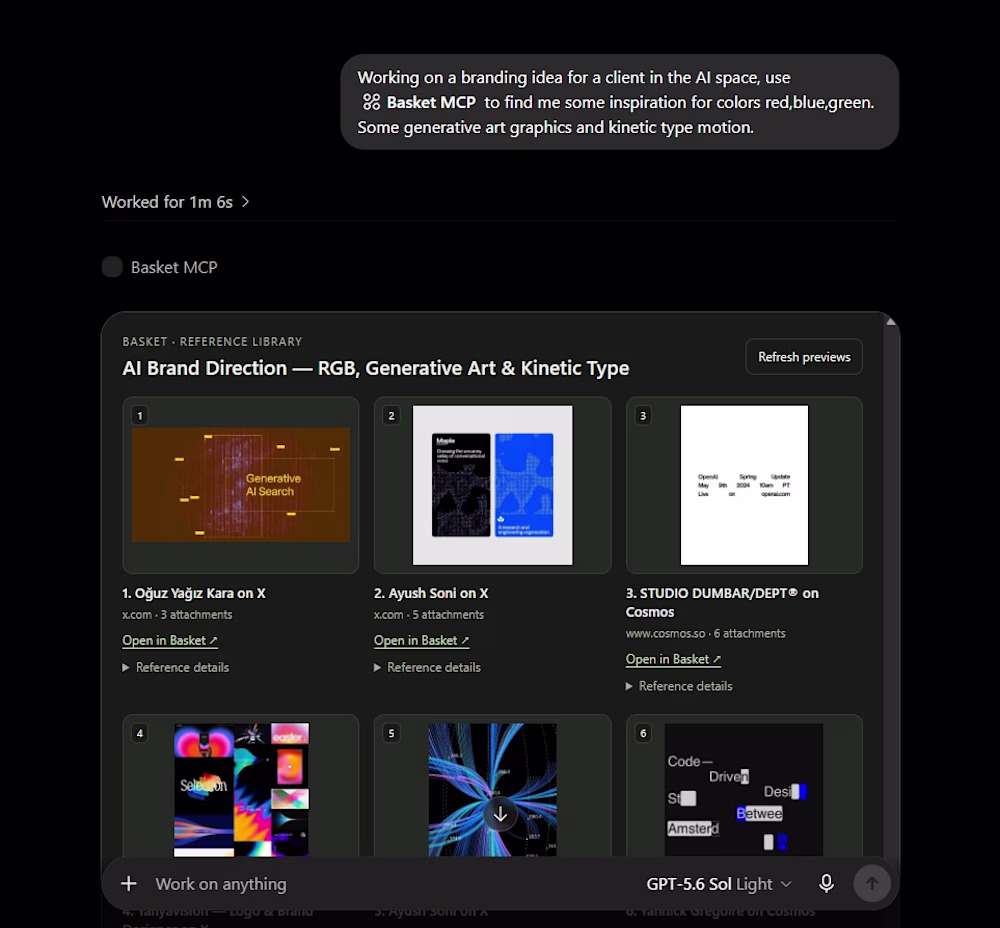The width and height of the screenshot is (1000, 928).
Task: Click the Basket MCP icon in user message
Action: pyautogui.click(x=371, y=102)
